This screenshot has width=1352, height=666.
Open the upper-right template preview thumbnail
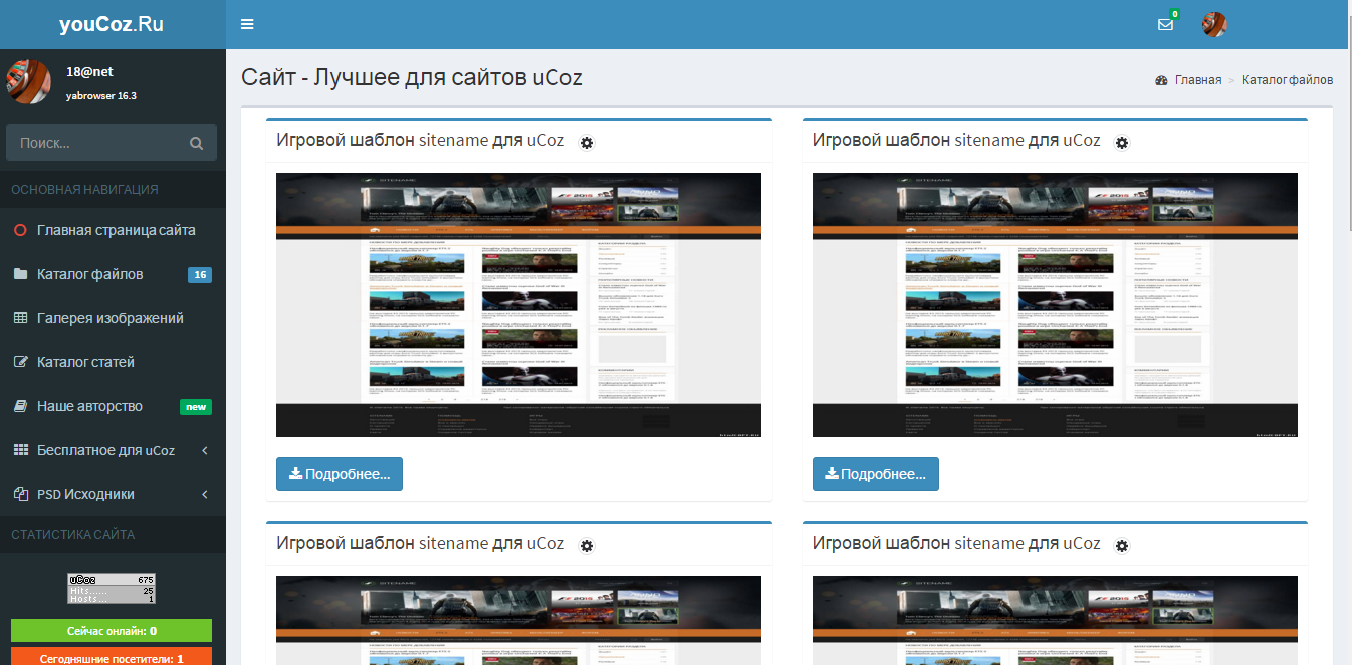[1055, 305]
